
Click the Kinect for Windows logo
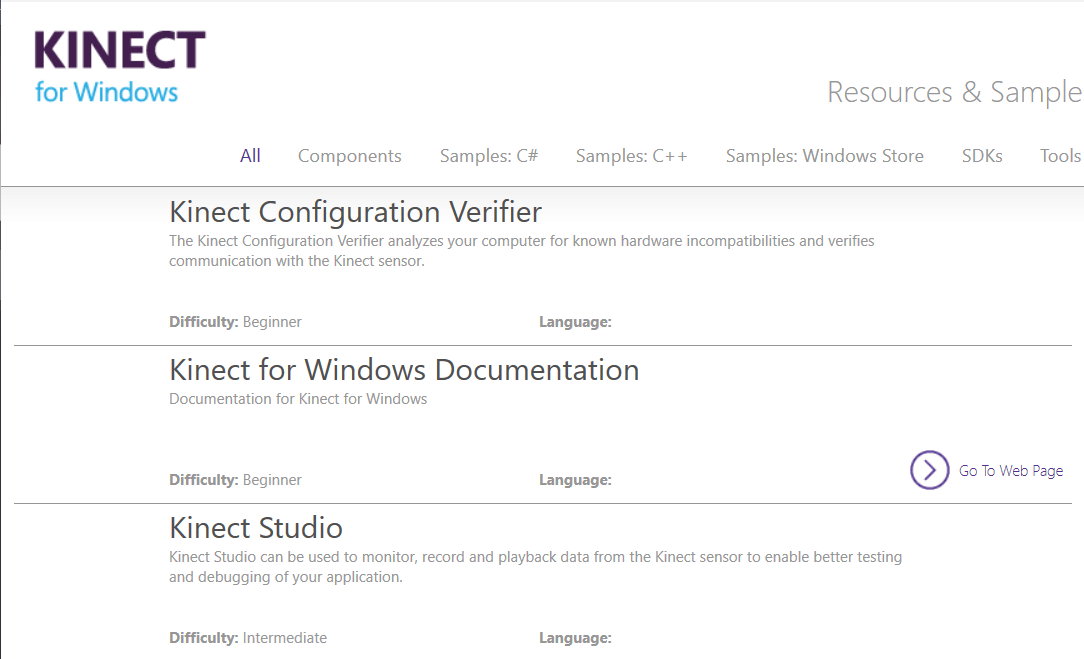(120, 66)
